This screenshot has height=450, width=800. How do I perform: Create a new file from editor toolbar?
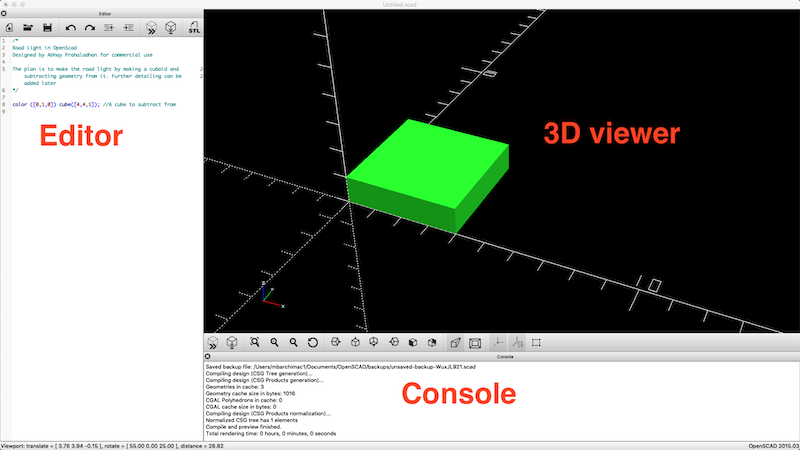pyautogui.click(x=9, y=28)
